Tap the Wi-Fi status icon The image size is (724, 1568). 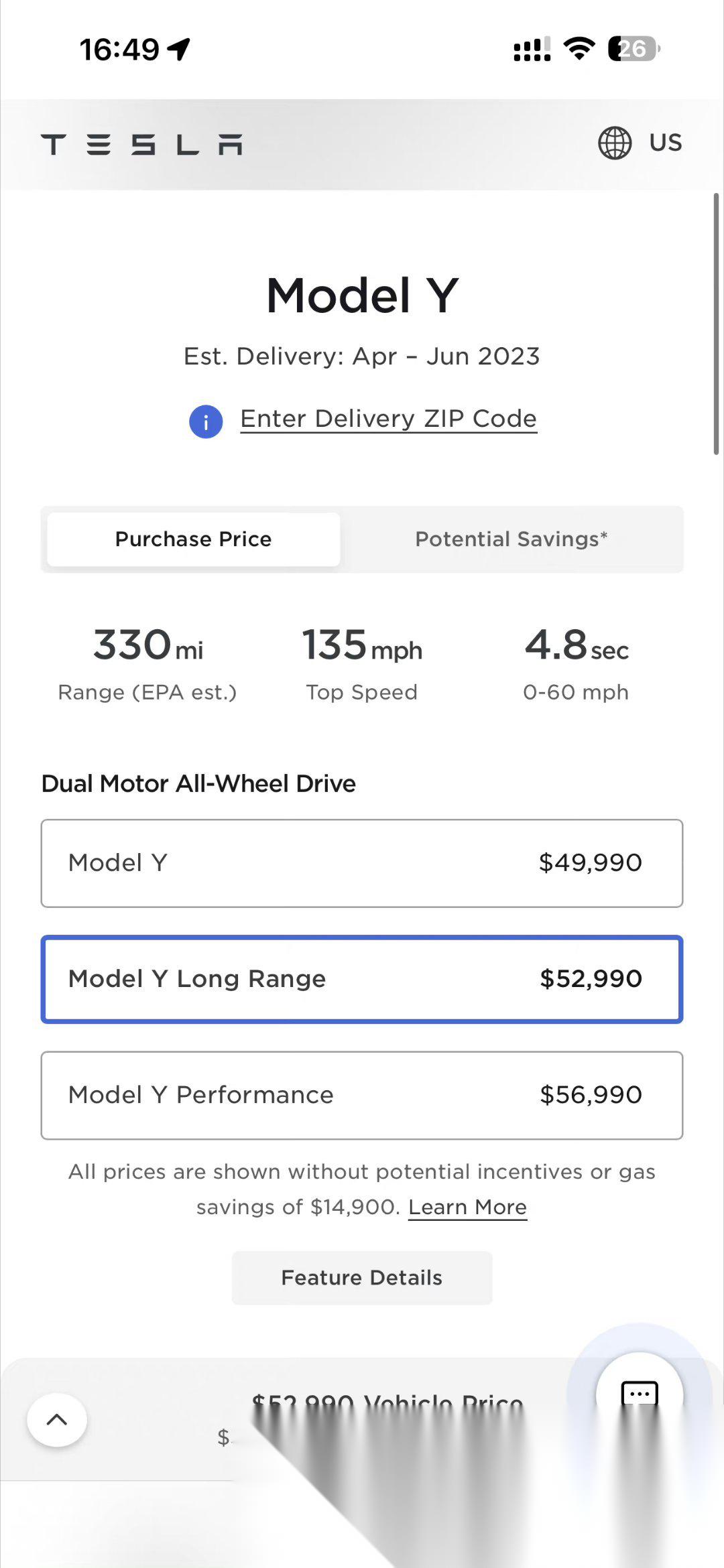pos(579,49)
